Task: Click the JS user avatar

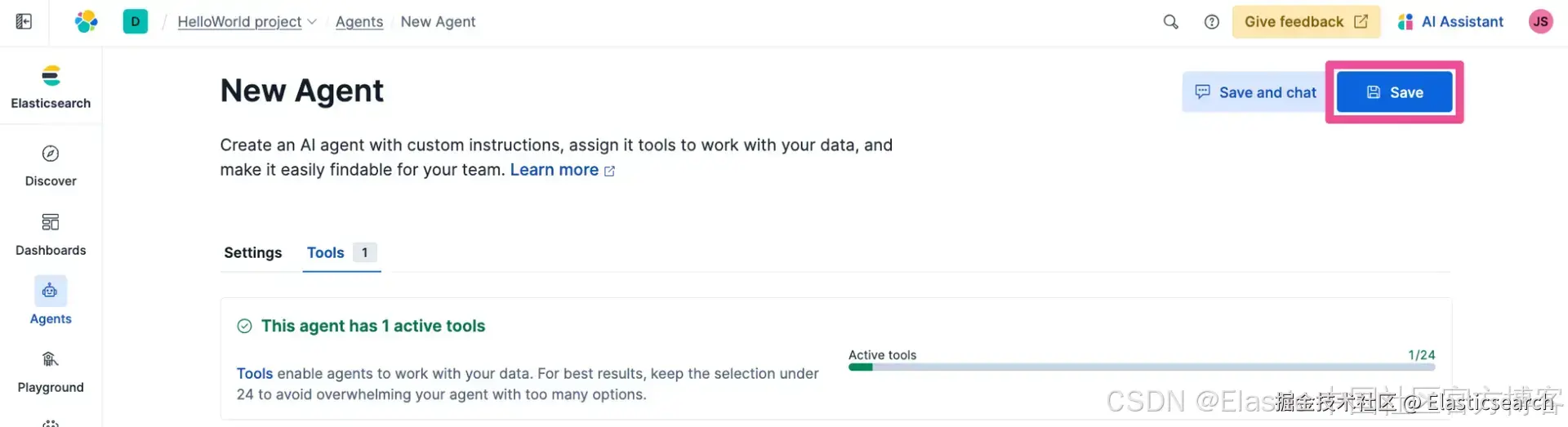Action: tap(1540, 22)
